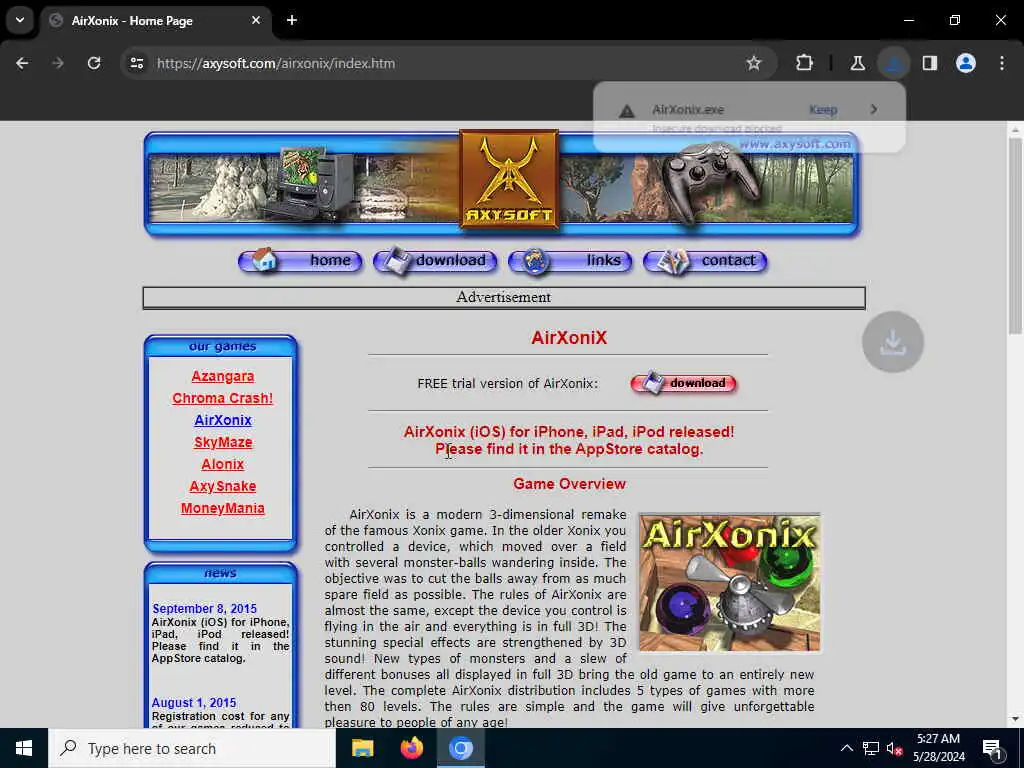Open the Downloads toolbar icon
This screenshot has height=768, width=1024.
click(x=893, y=63)
